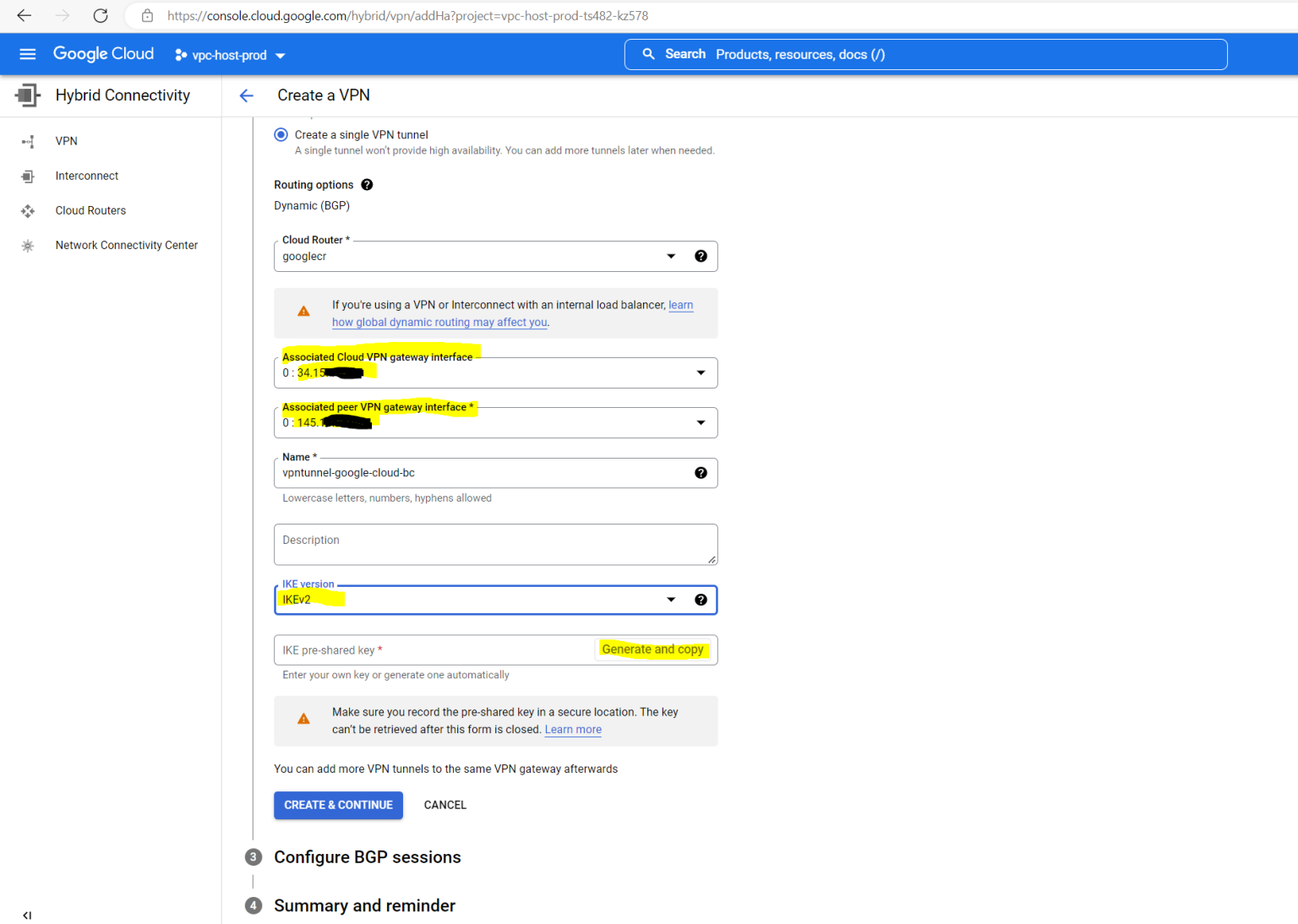Click the CREATE & CONTINUE button
Viewport: 1298px width, 924px height.
(x=338, y=805)
